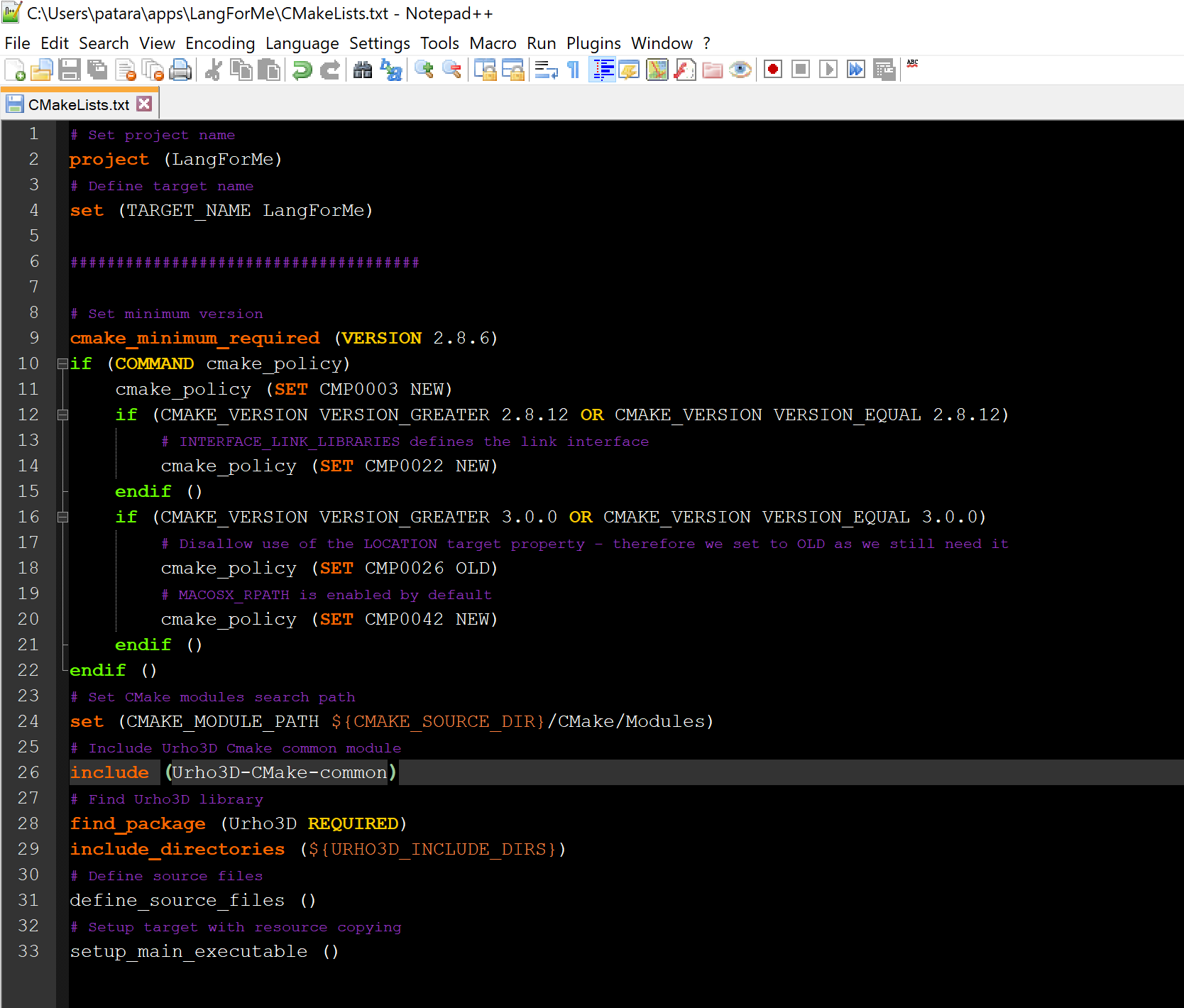Click the Cut scissors icon

point(214,70)
